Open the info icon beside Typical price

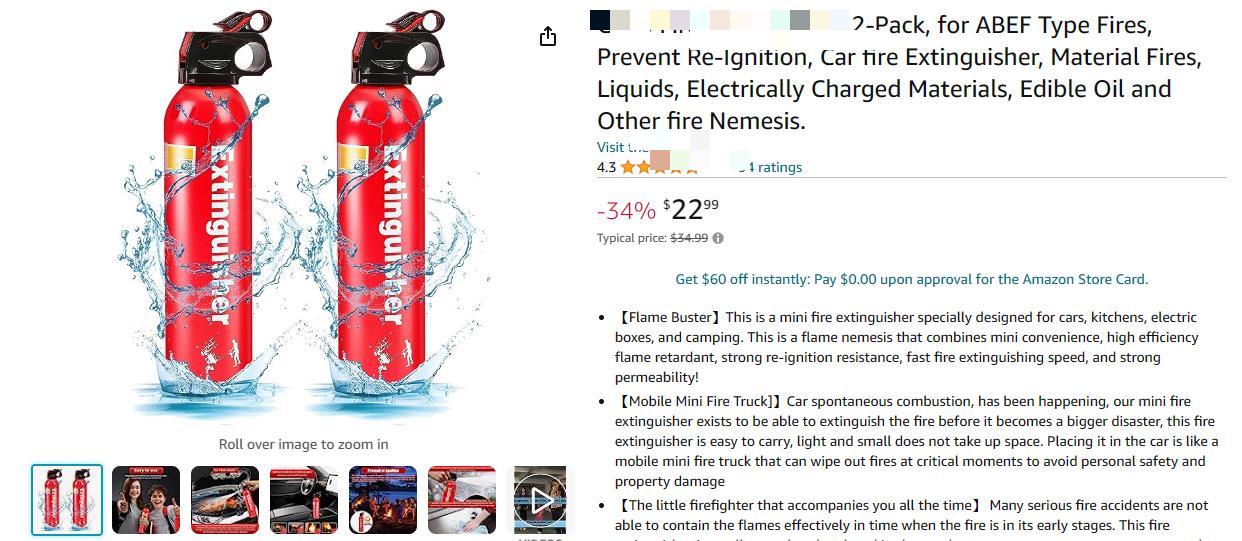coord(718,238)
